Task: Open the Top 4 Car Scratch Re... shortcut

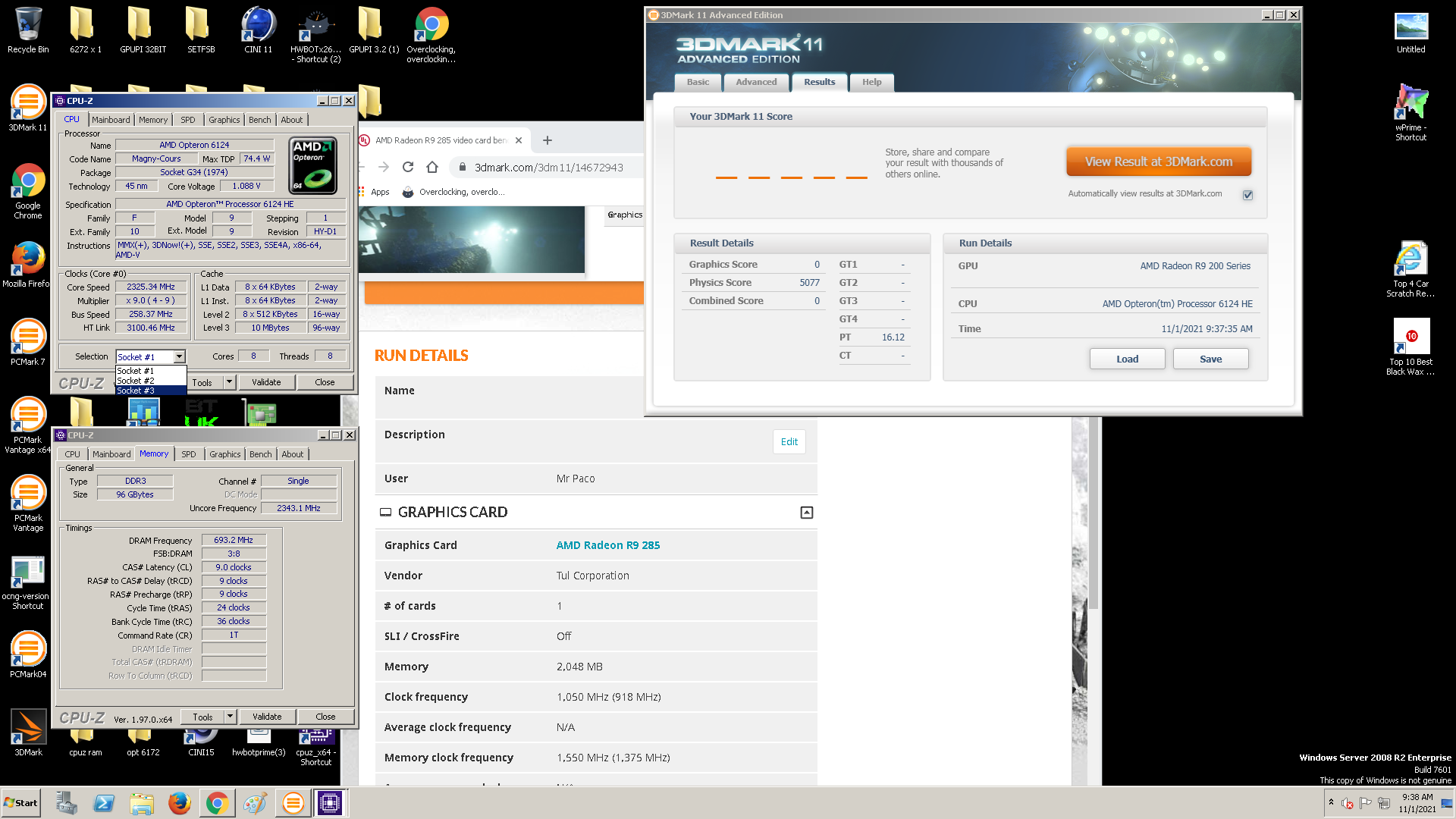Action: click(x=1410, y=269)
